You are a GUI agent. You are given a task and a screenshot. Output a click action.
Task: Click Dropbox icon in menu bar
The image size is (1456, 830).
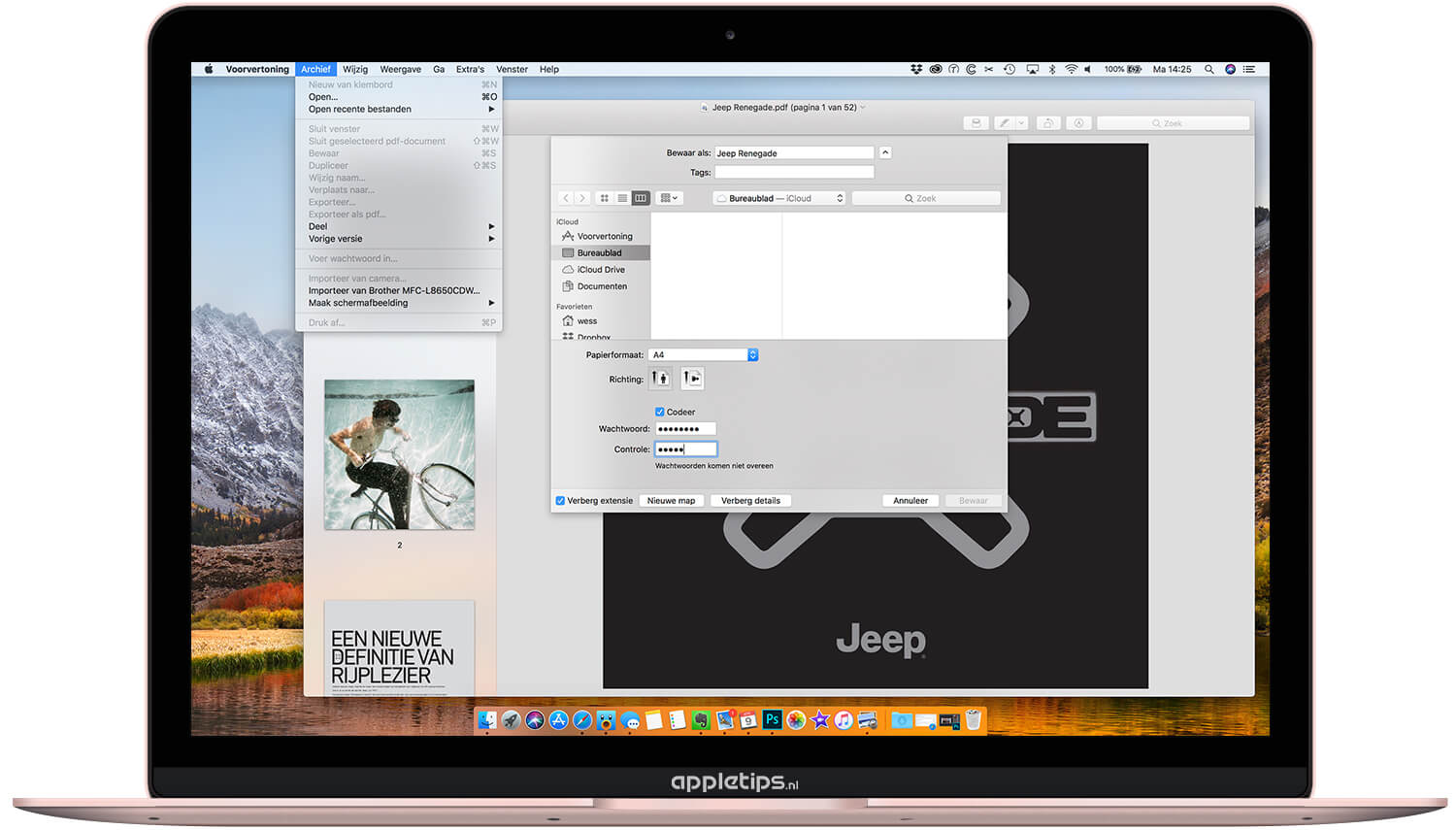point(917,69)
